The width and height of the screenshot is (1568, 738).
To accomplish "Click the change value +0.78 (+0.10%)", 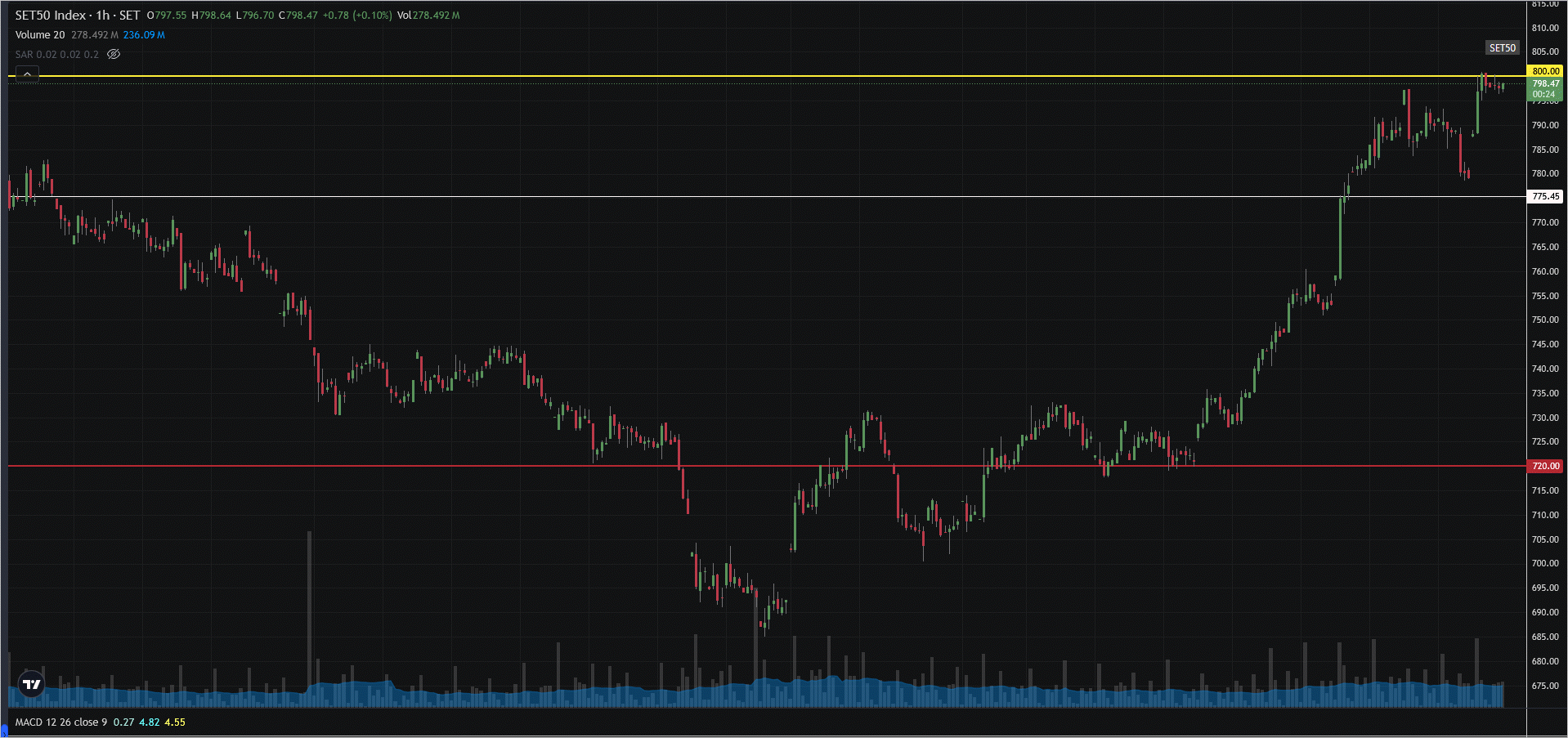I will [x=357, y=16].
